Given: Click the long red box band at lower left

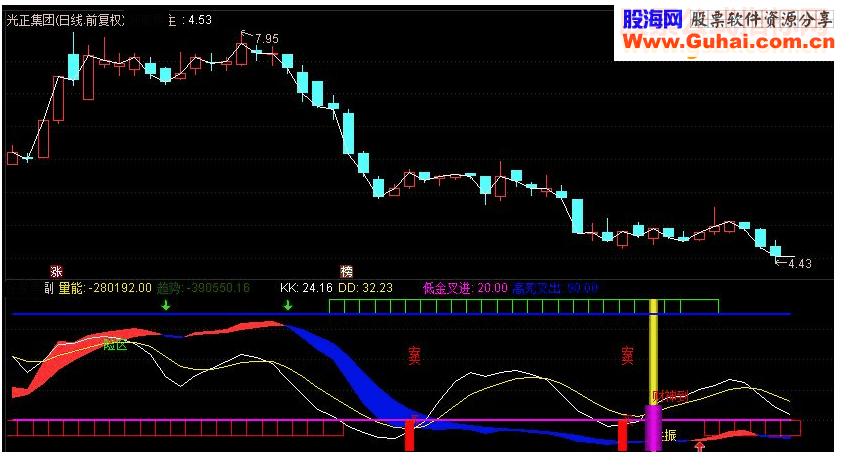Looking at the screenshot, I should 175,429.
